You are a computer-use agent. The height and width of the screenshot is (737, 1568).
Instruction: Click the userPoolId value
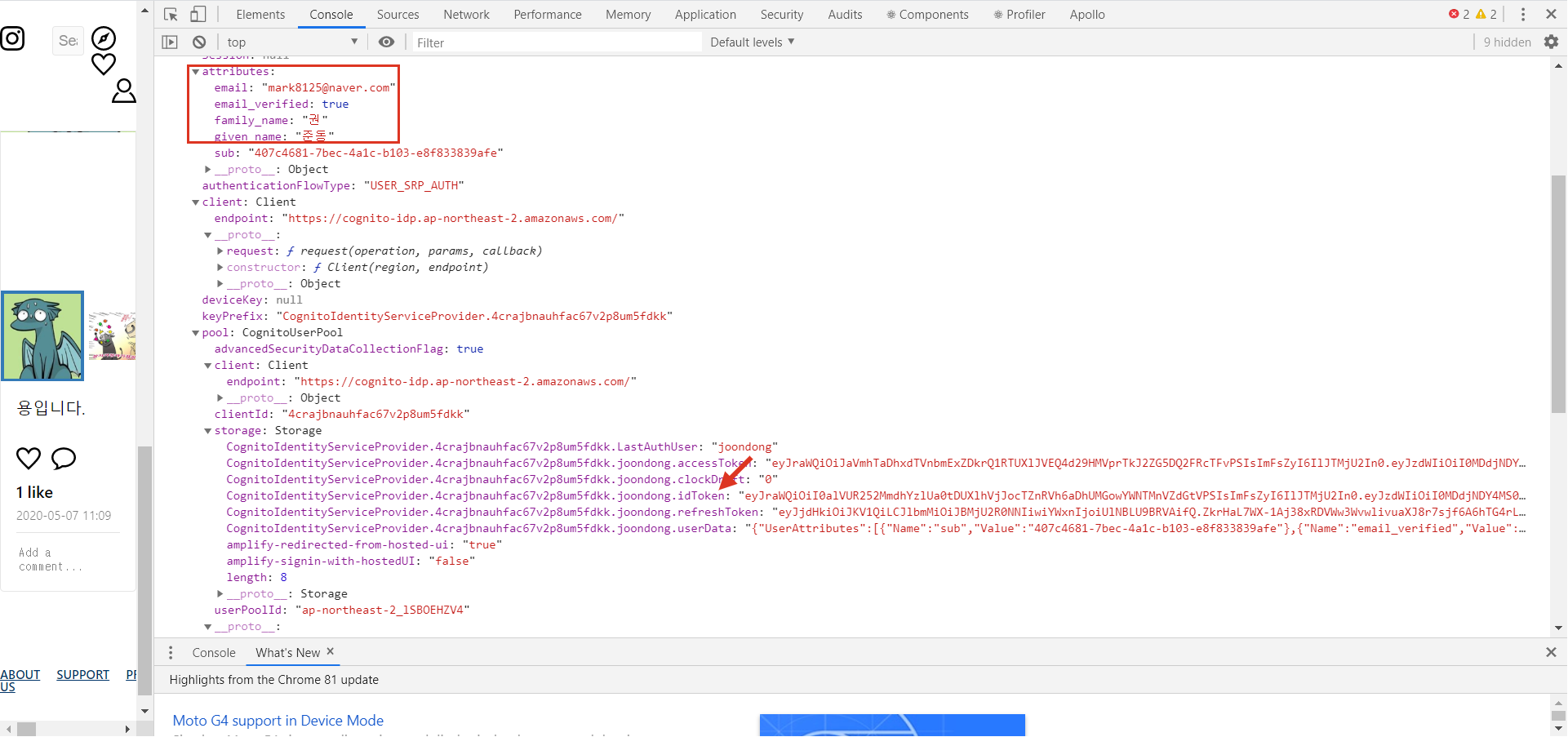point(382,610)
